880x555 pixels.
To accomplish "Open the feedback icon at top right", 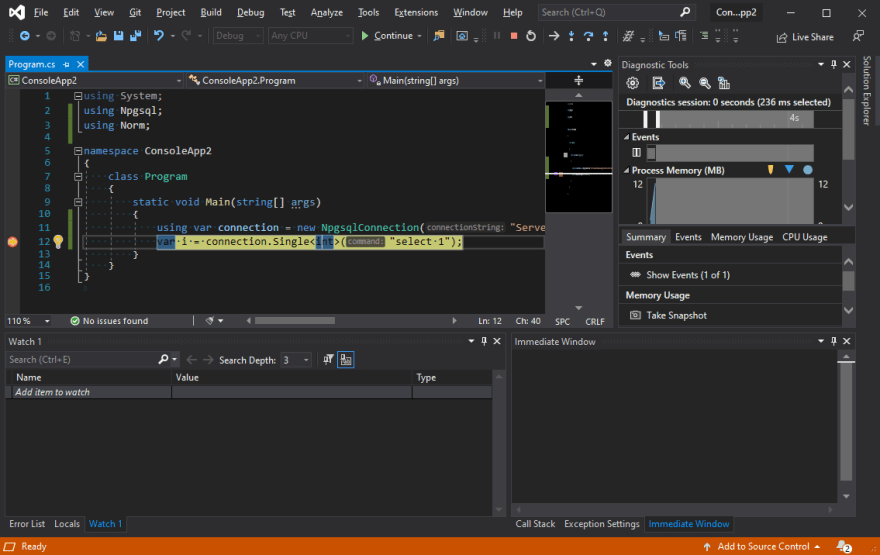I will pos(858,36).
